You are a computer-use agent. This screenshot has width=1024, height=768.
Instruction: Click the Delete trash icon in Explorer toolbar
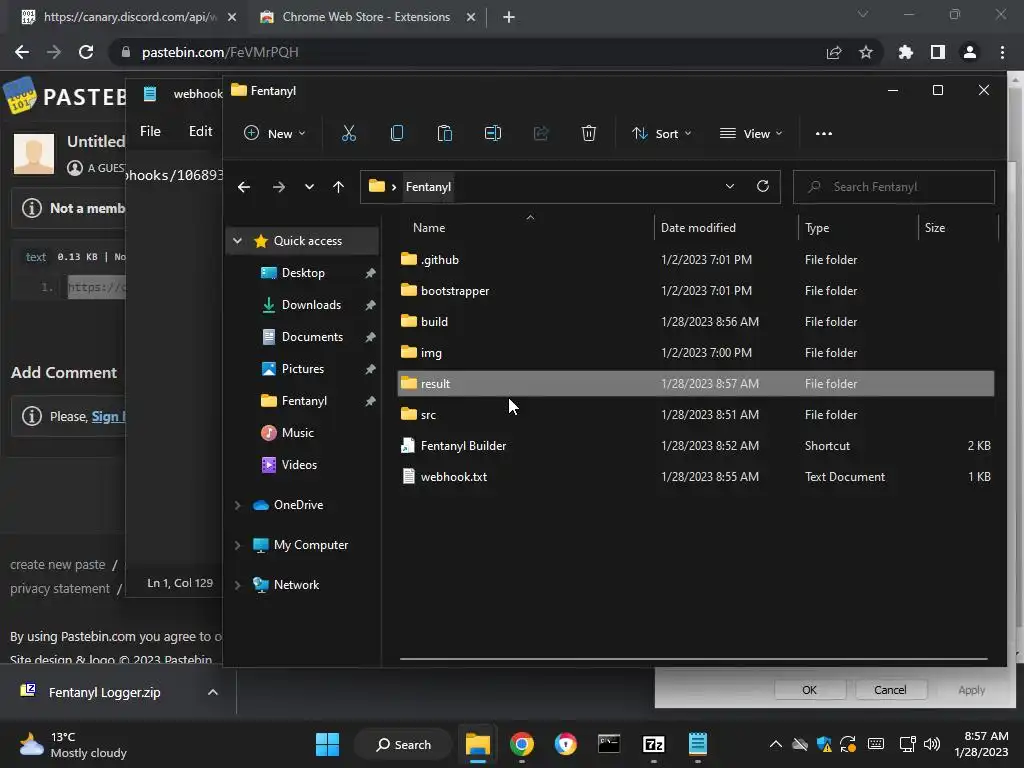pos(588,133)
